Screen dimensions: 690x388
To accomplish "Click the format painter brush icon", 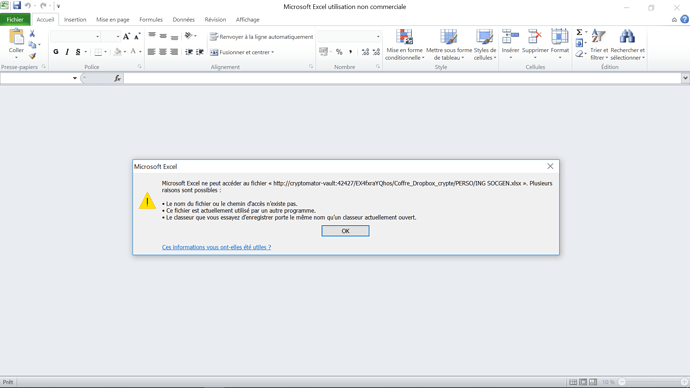I will (x=32, y=56).
